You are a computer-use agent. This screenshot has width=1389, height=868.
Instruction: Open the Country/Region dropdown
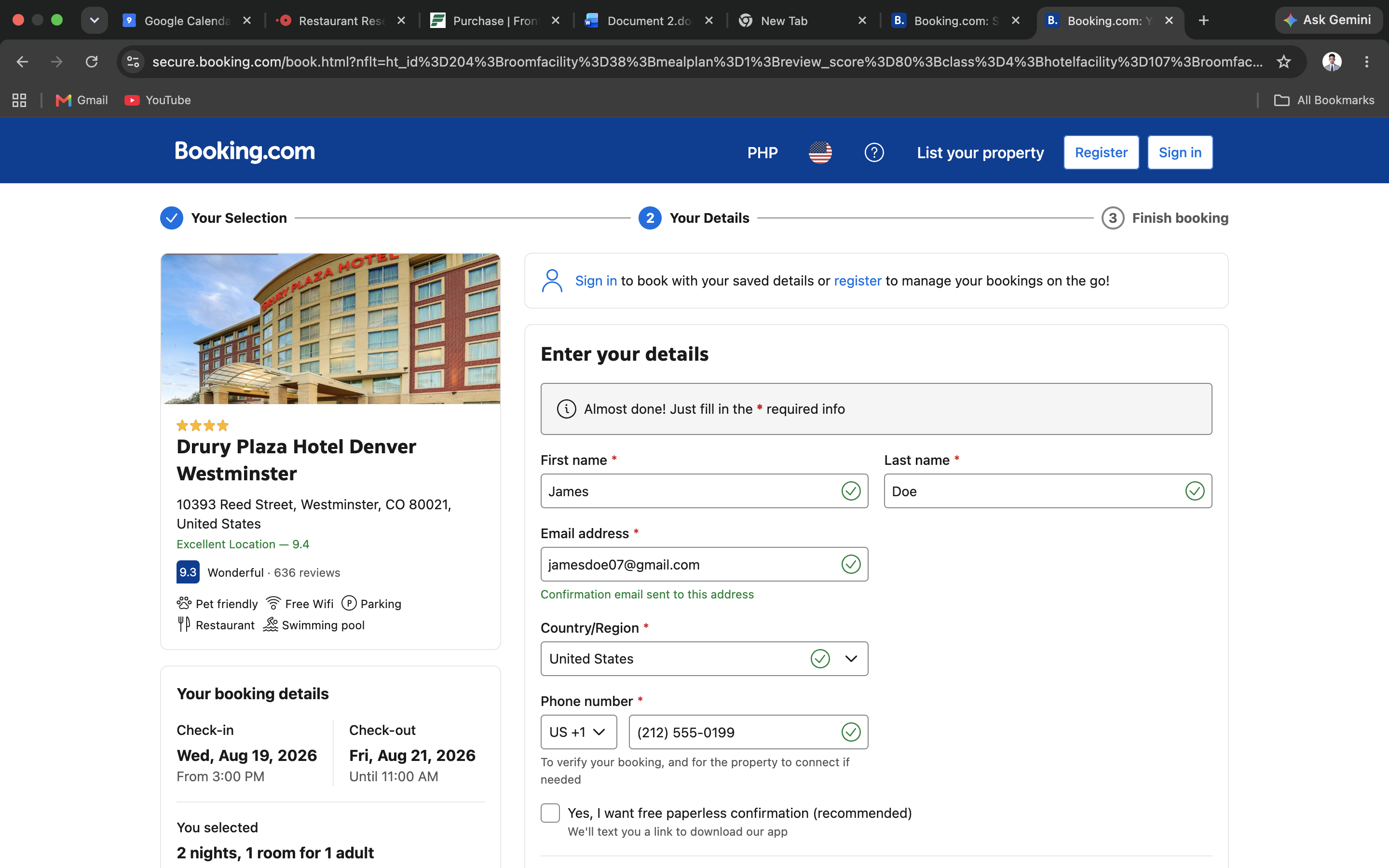tap(704, 658)
